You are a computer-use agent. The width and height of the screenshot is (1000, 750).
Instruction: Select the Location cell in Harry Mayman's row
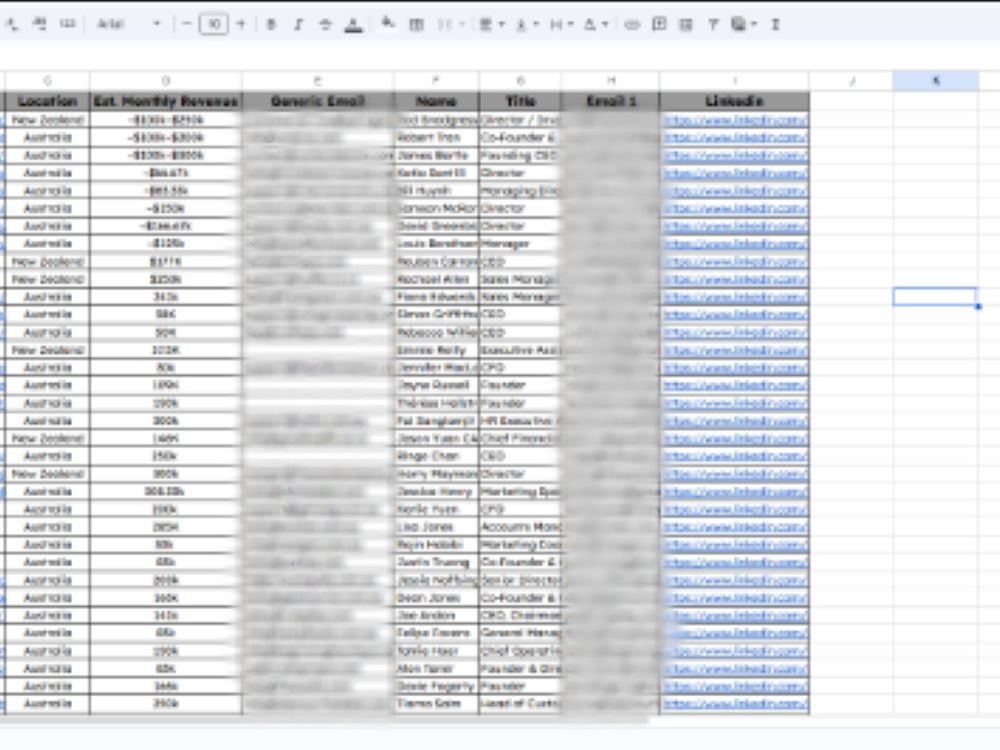47,474
